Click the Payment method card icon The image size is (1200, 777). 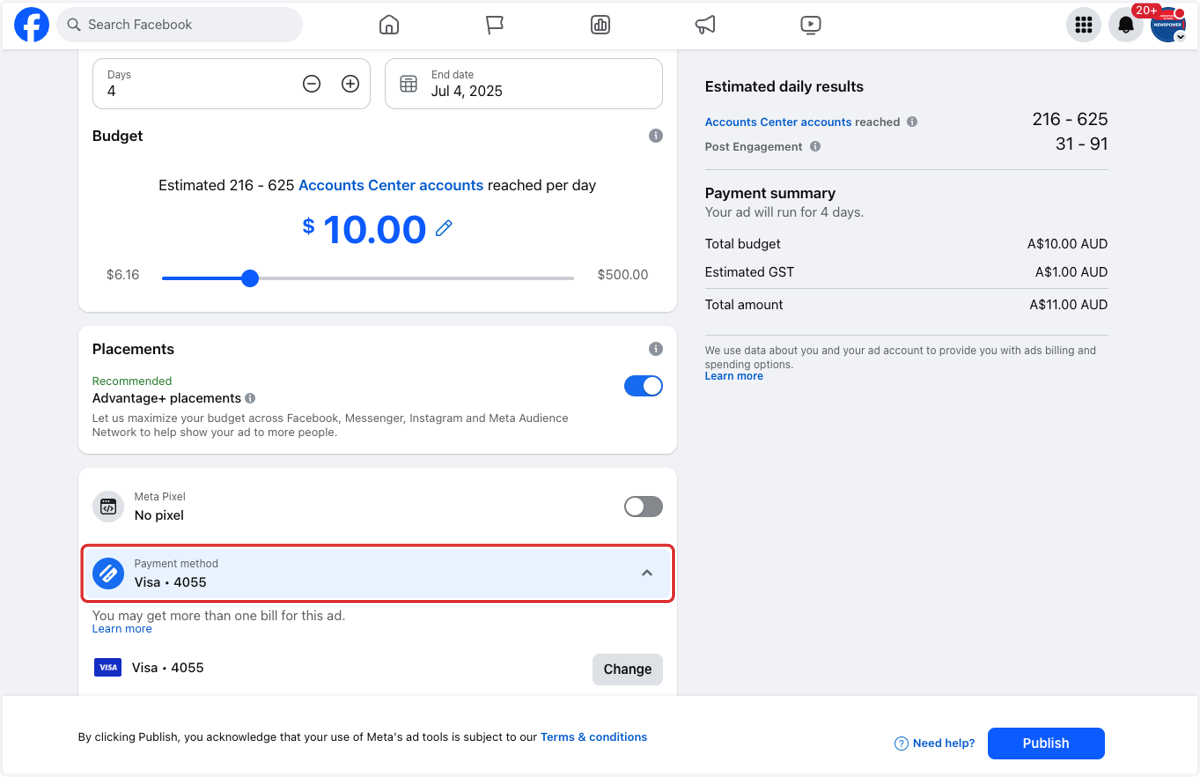pyautogui.click(x=108, y=574)
